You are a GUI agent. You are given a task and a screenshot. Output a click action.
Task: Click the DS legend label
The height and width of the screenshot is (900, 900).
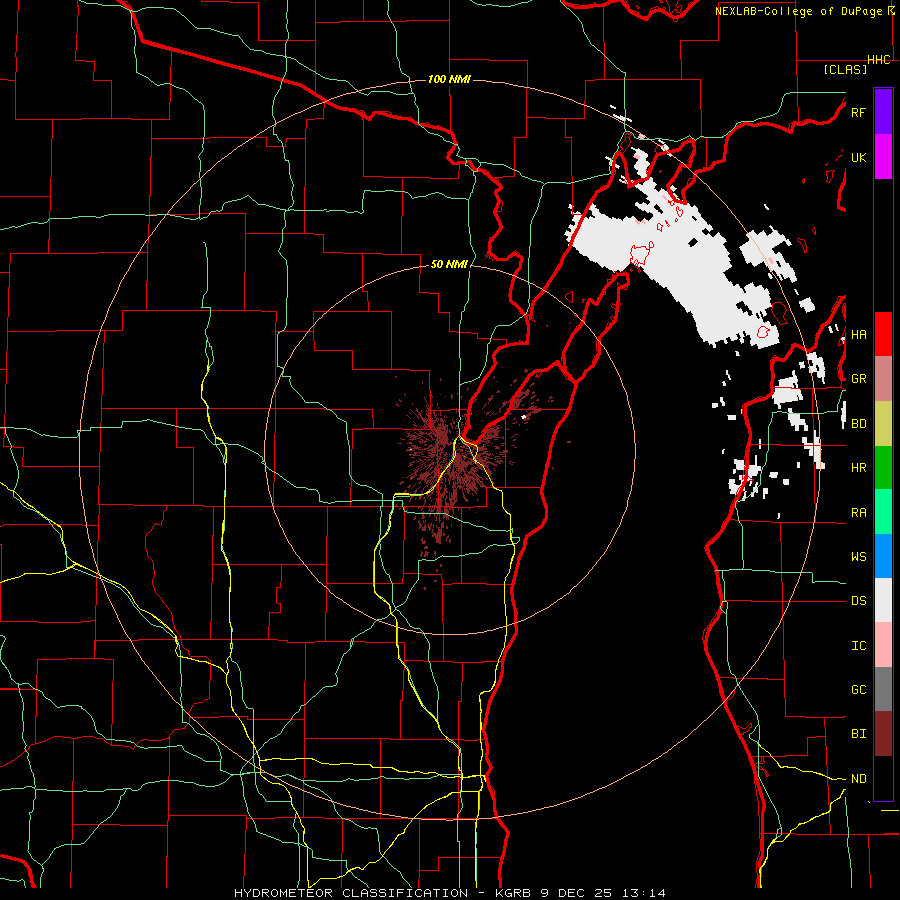coord(858,601)
